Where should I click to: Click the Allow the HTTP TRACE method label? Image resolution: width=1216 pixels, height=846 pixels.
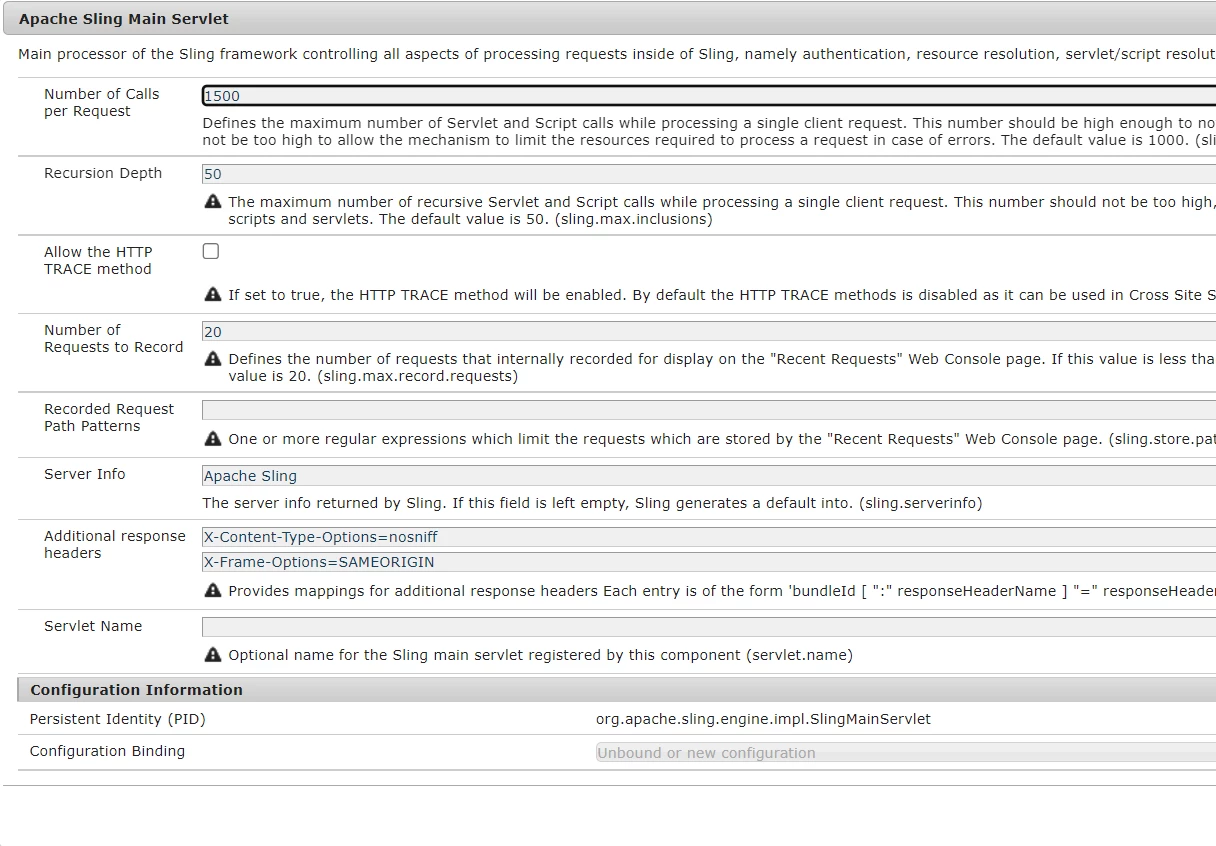(x=98, y=260)
